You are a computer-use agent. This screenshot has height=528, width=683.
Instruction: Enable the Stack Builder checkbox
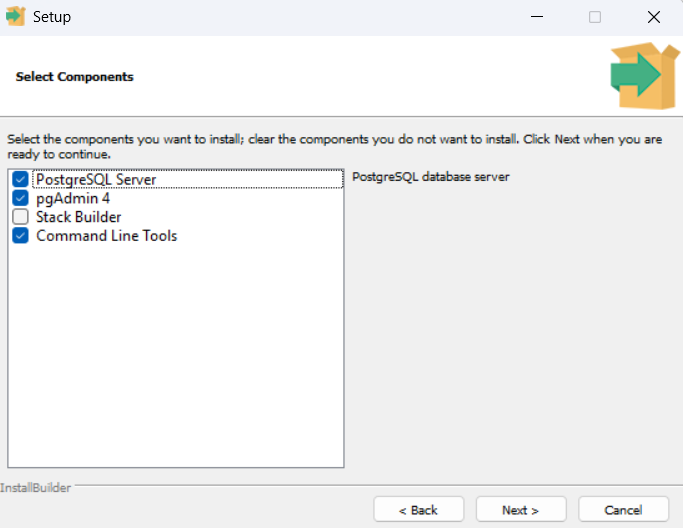point(20,217)
